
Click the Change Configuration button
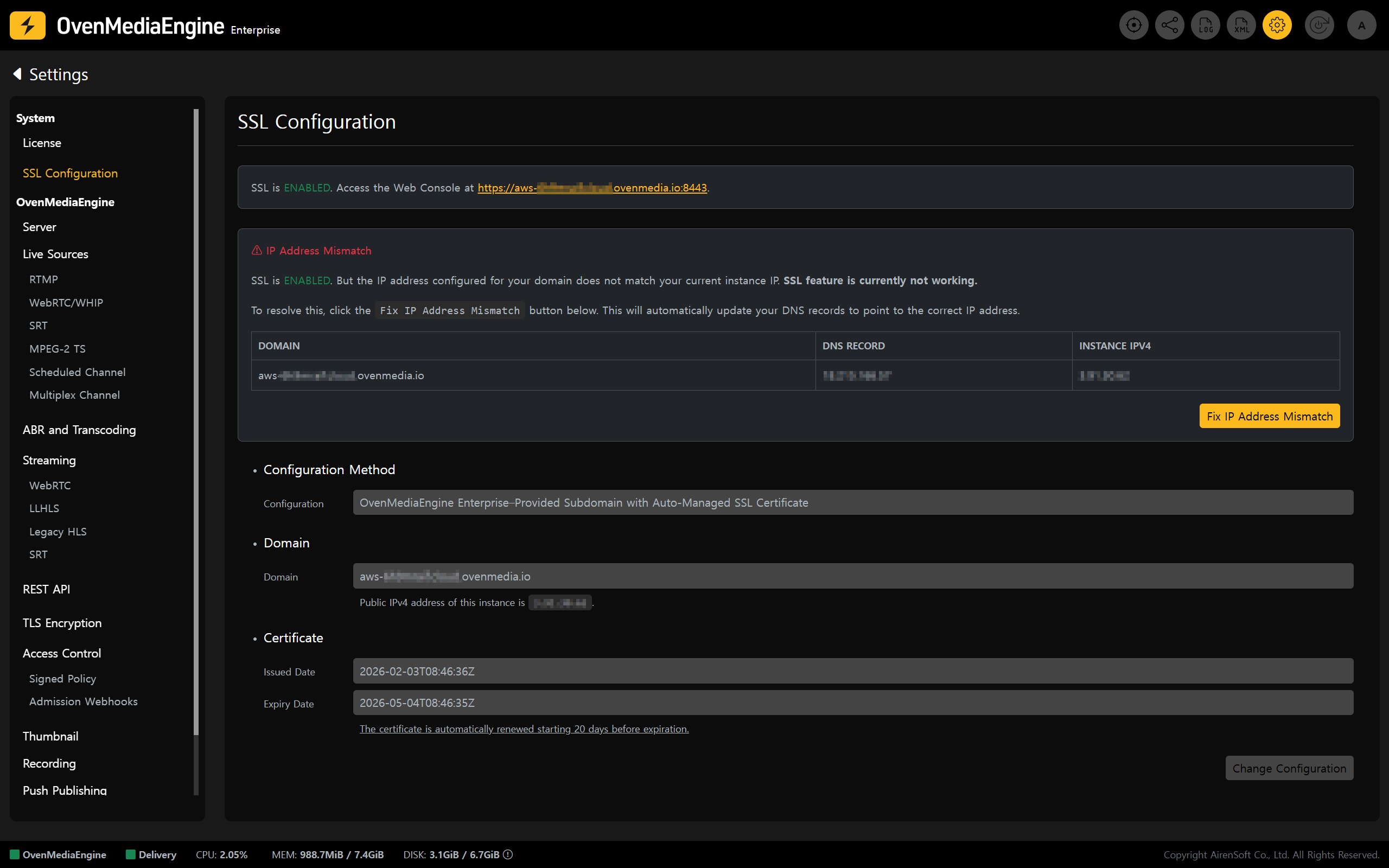coord(1289,768)
